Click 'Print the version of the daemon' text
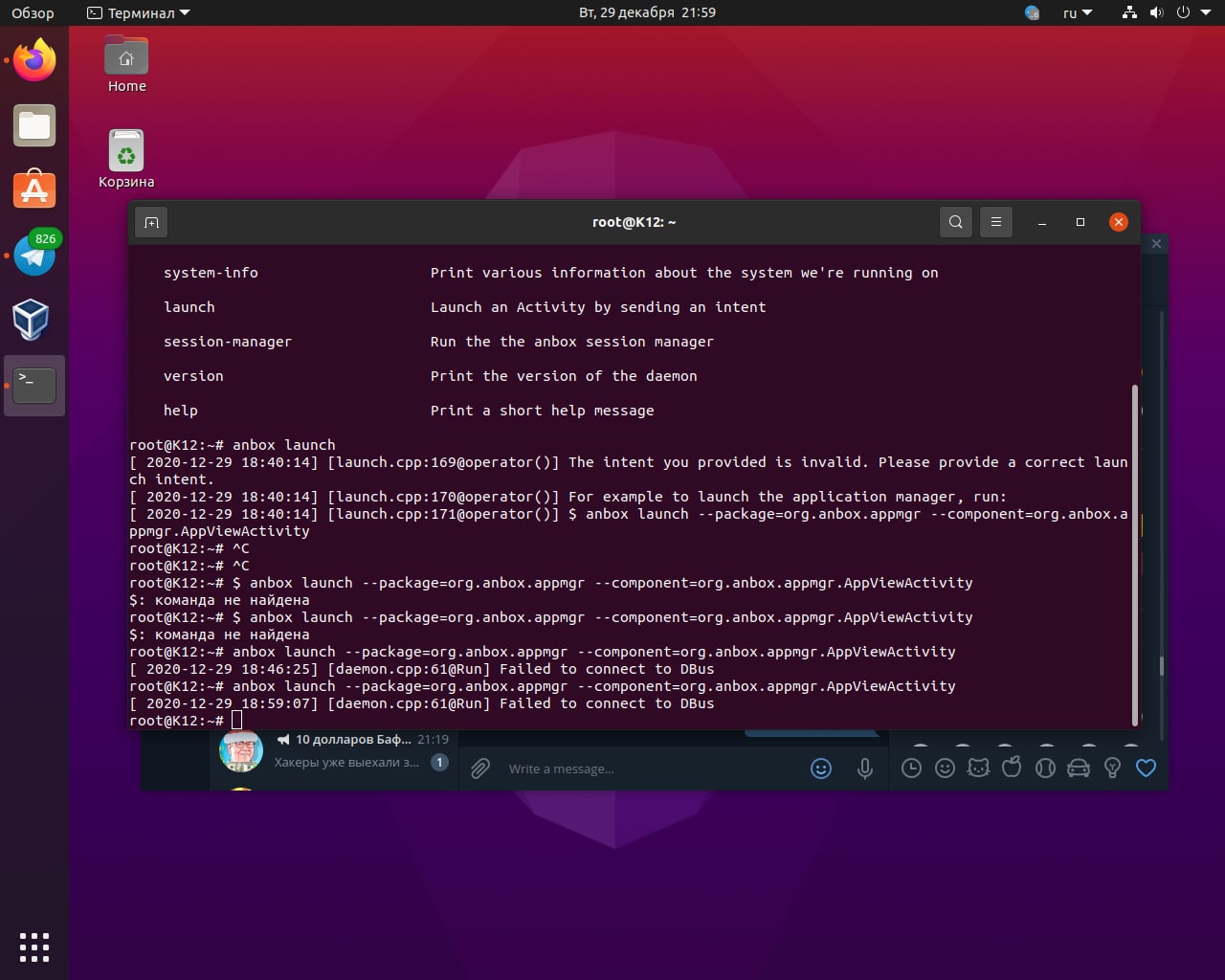Screen dimensions: 1225x980 564,376
